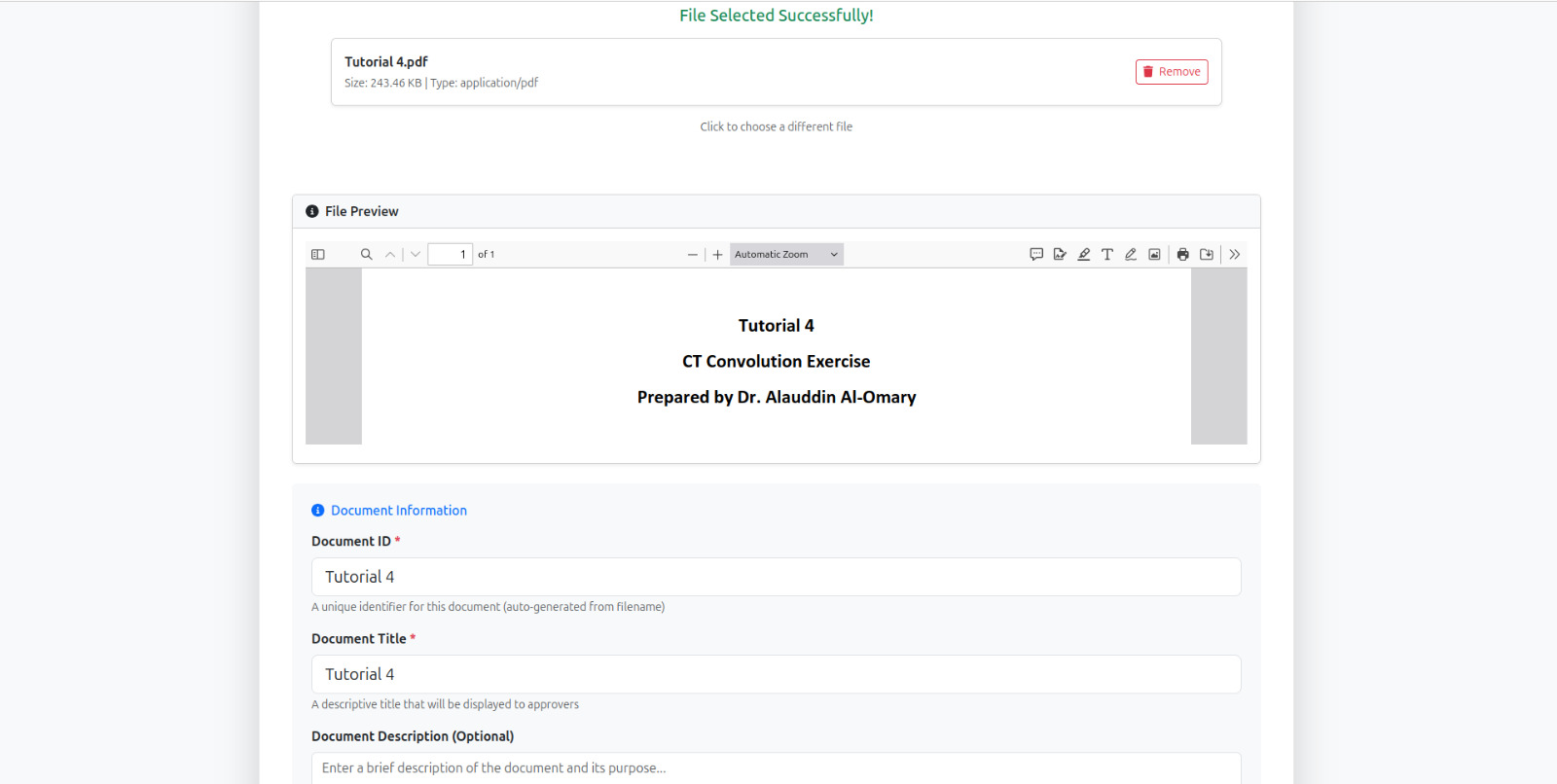Click to choose a different file
The image size is (1557, 784).
coord(776,126)
